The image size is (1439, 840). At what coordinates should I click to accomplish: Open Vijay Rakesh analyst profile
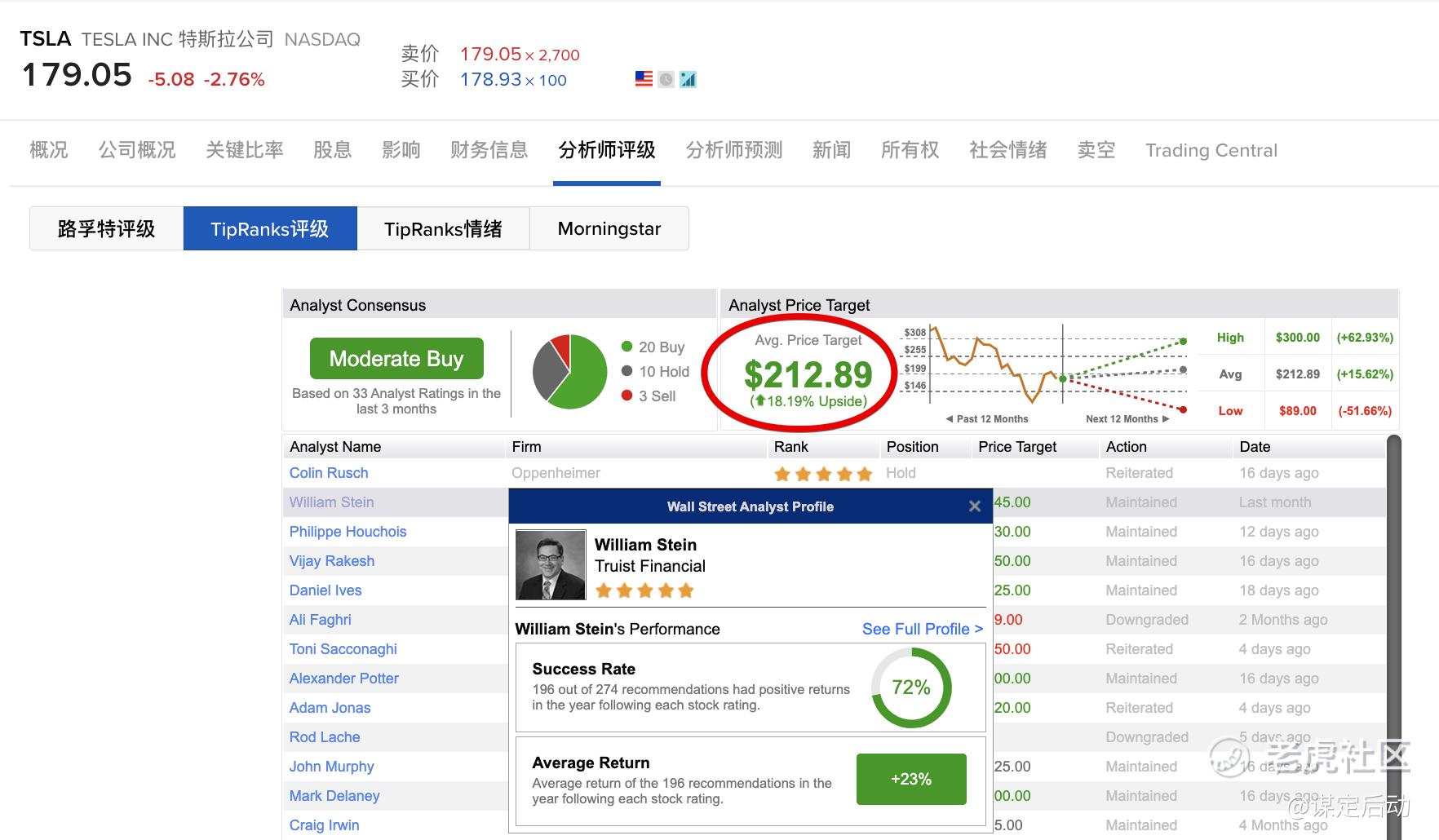(x=332, y=561)
